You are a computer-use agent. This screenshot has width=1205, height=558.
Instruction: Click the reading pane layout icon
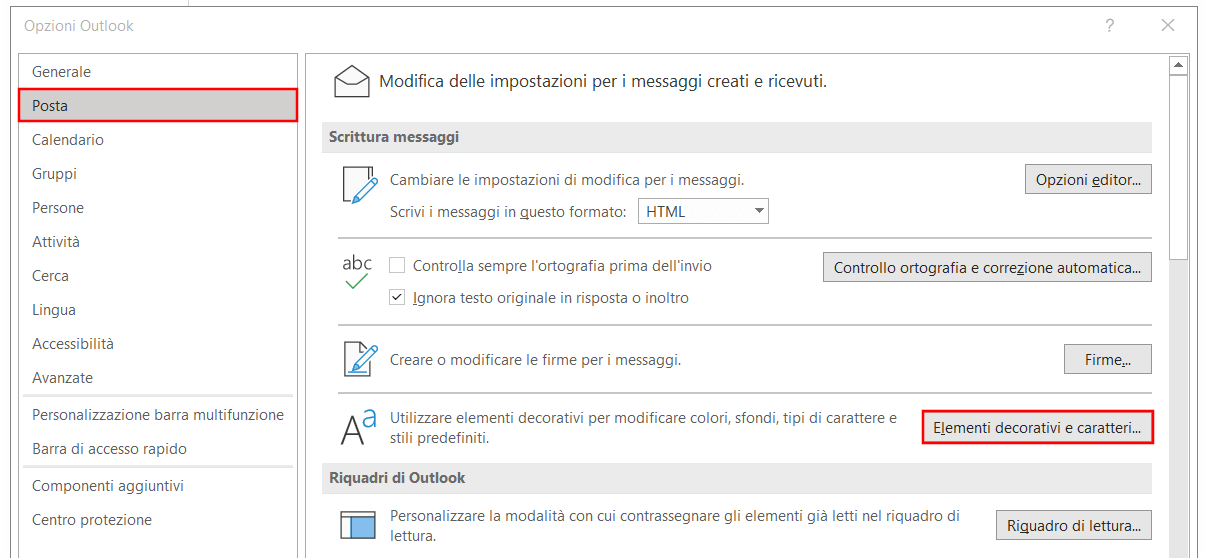pyautogui.click(x=357, y=525)
